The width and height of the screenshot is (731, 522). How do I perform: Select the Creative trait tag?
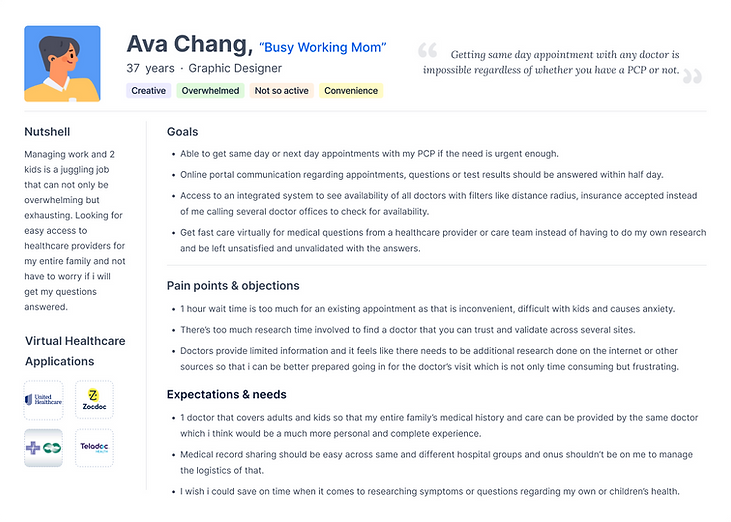click(x=148, y=90)
